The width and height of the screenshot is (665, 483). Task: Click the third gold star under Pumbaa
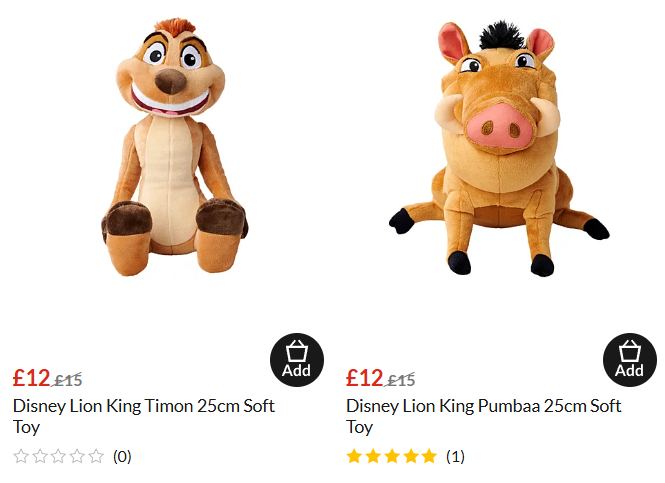392,457
